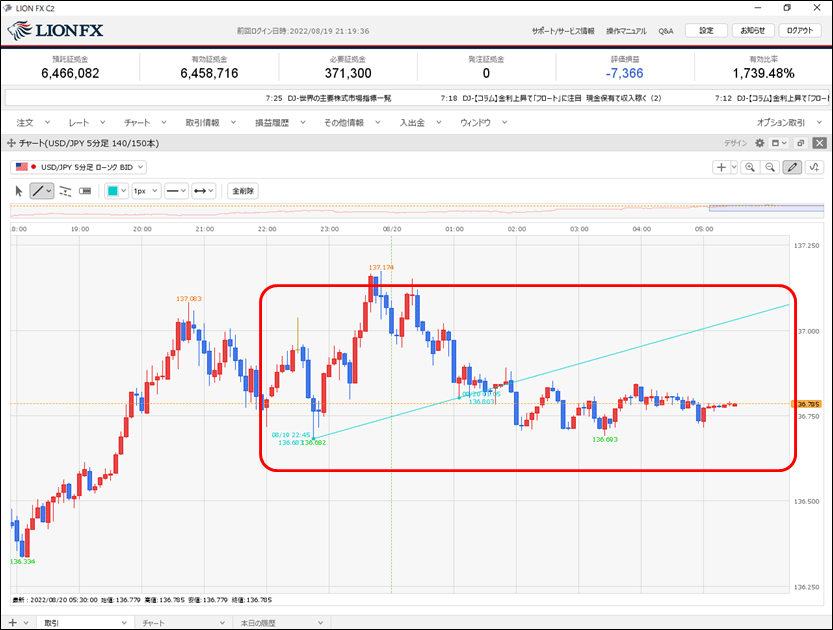Click the 必要証拠金 value 371,300
The image size is (833, 630).
point(348,73)
